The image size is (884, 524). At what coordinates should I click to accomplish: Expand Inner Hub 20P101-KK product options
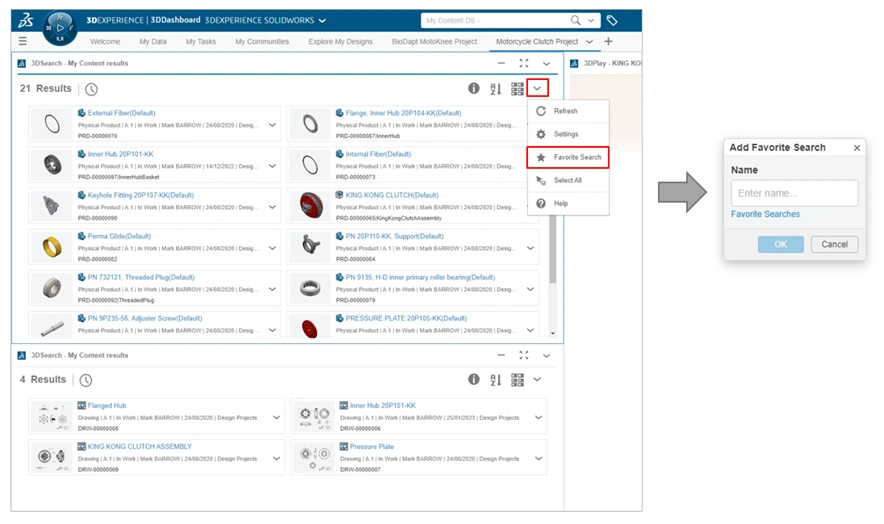[272, 166]
